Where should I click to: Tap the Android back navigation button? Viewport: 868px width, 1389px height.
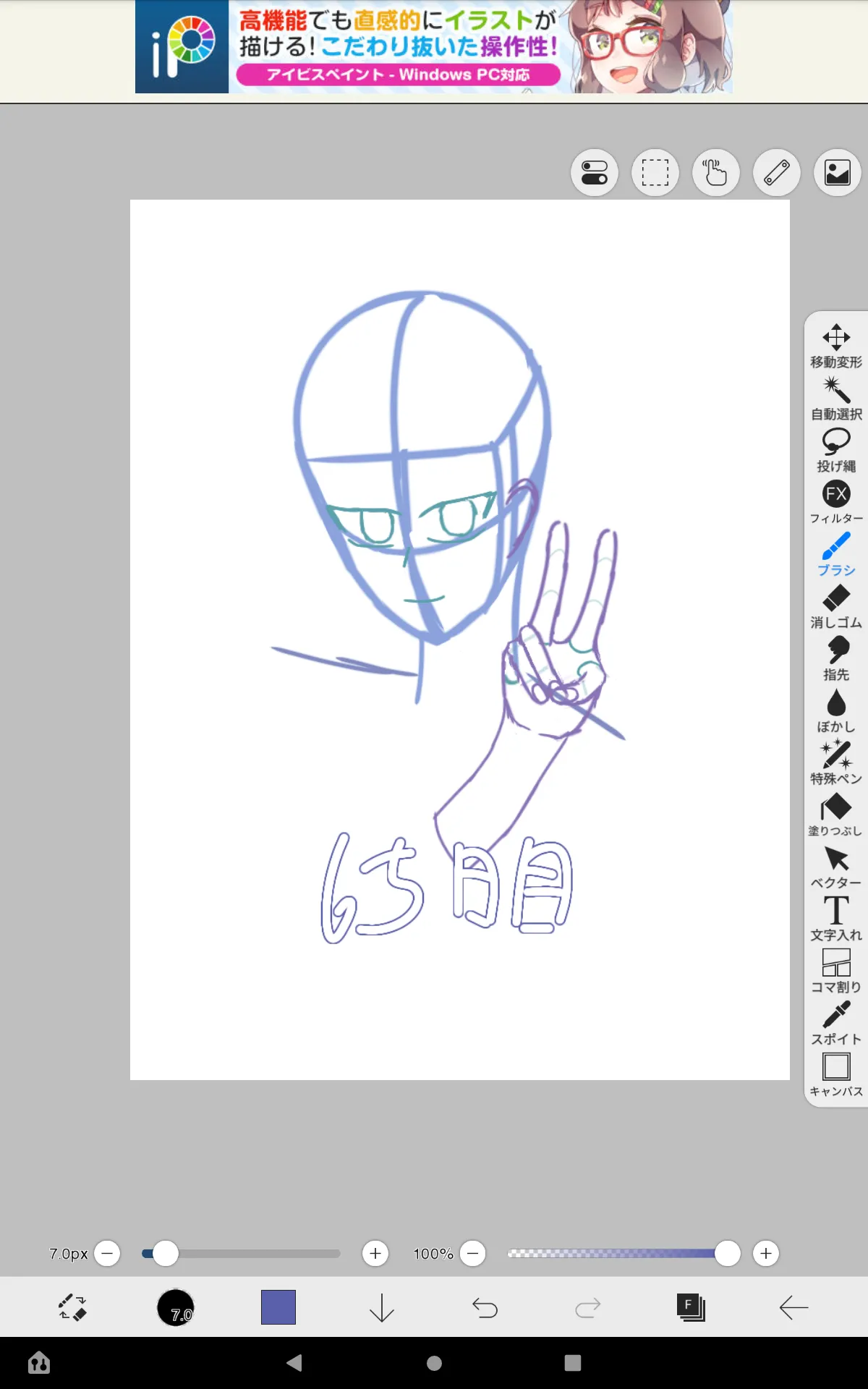pos(294,1363)
